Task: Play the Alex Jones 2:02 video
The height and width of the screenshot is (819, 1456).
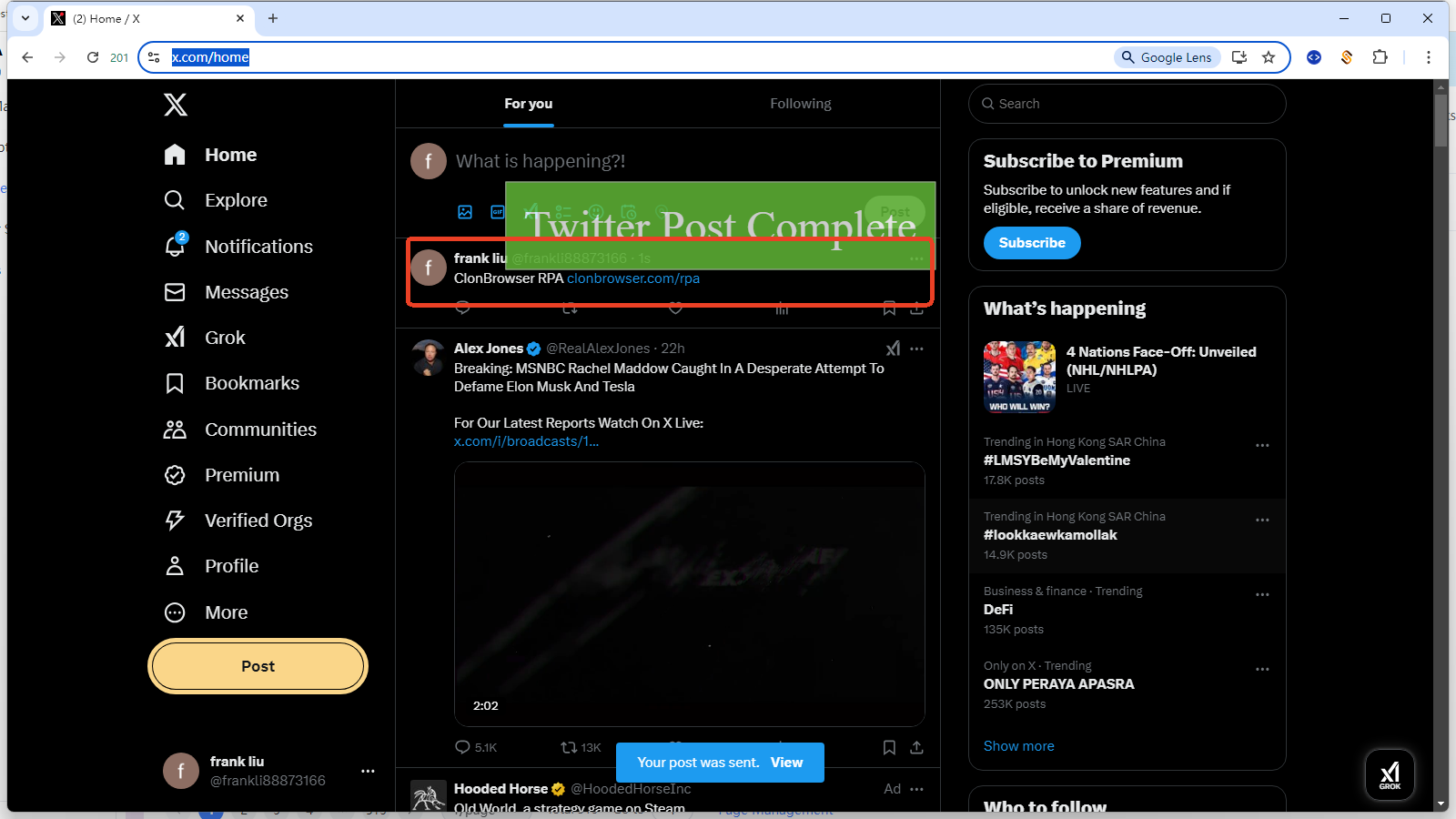Action: (x=690, y=594)
